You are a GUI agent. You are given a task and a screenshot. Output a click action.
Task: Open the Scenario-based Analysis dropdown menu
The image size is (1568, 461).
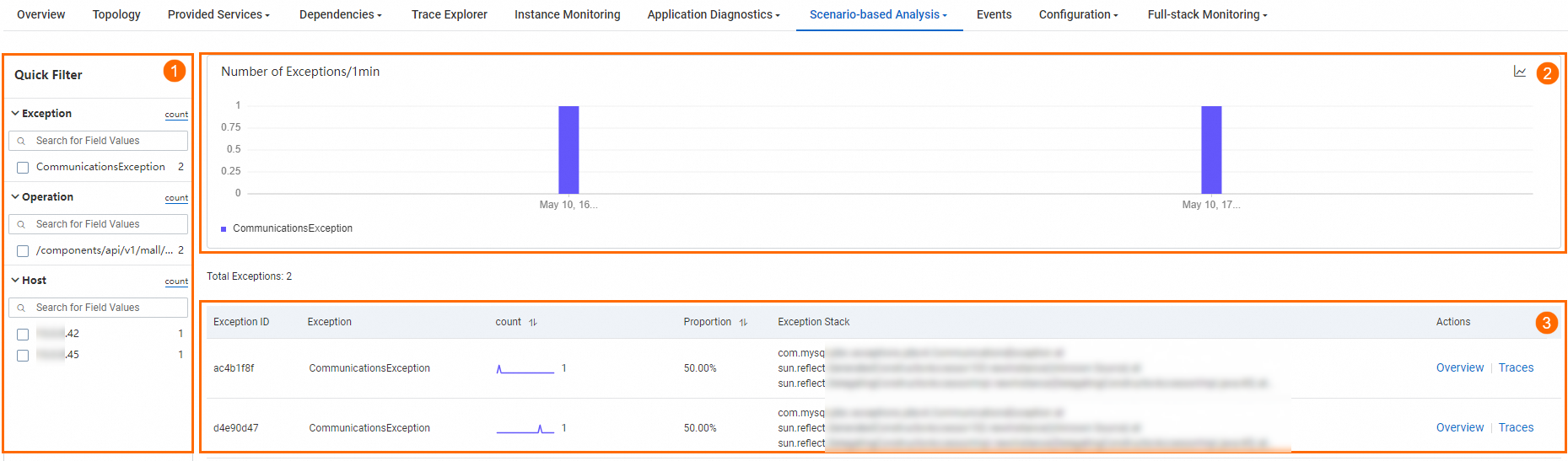(x=878, y=14)
